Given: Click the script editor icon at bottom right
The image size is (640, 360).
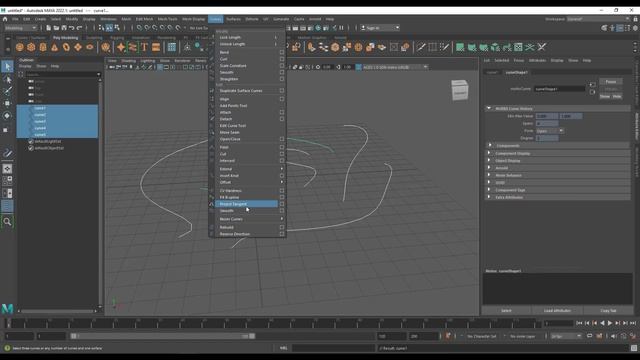Looking at the screenshot, I should coord(633,348).
